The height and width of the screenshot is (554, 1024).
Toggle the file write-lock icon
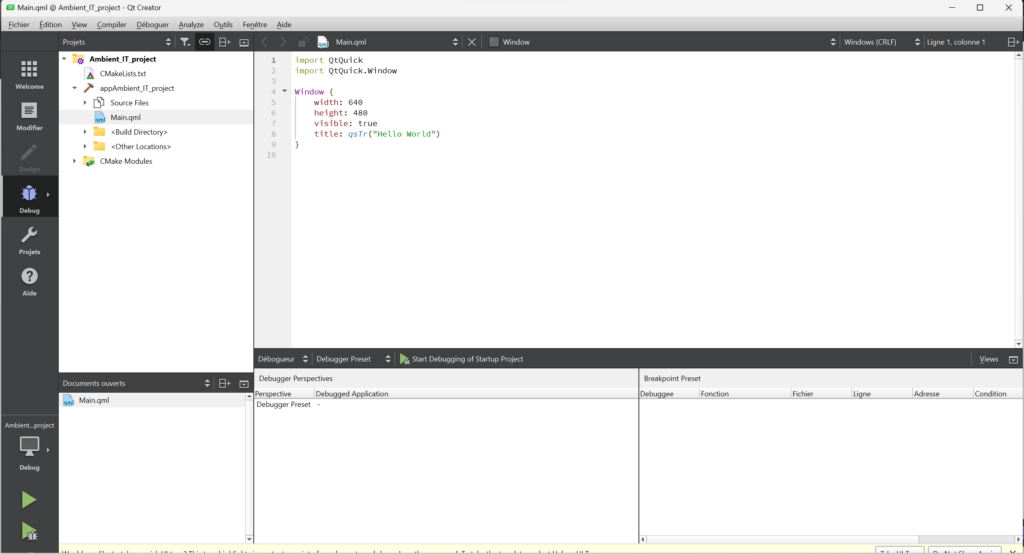(x=302, y=42)
